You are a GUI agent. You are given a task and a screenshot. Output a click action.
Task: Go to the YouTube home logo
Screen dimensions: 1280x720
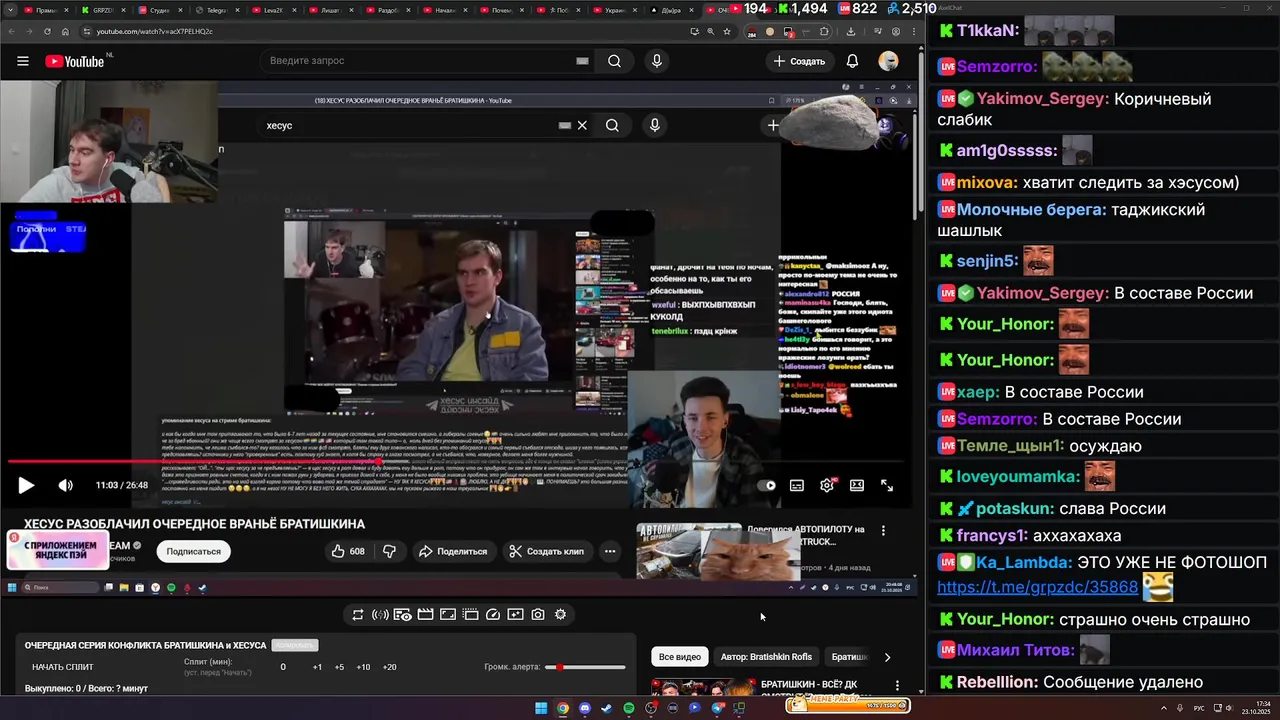point(75,61)
